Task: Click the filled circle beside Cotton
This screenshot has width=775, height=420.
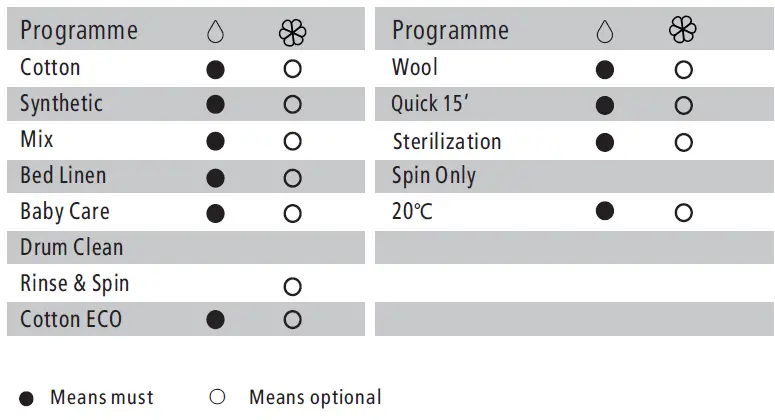Action: coord(215,70)
